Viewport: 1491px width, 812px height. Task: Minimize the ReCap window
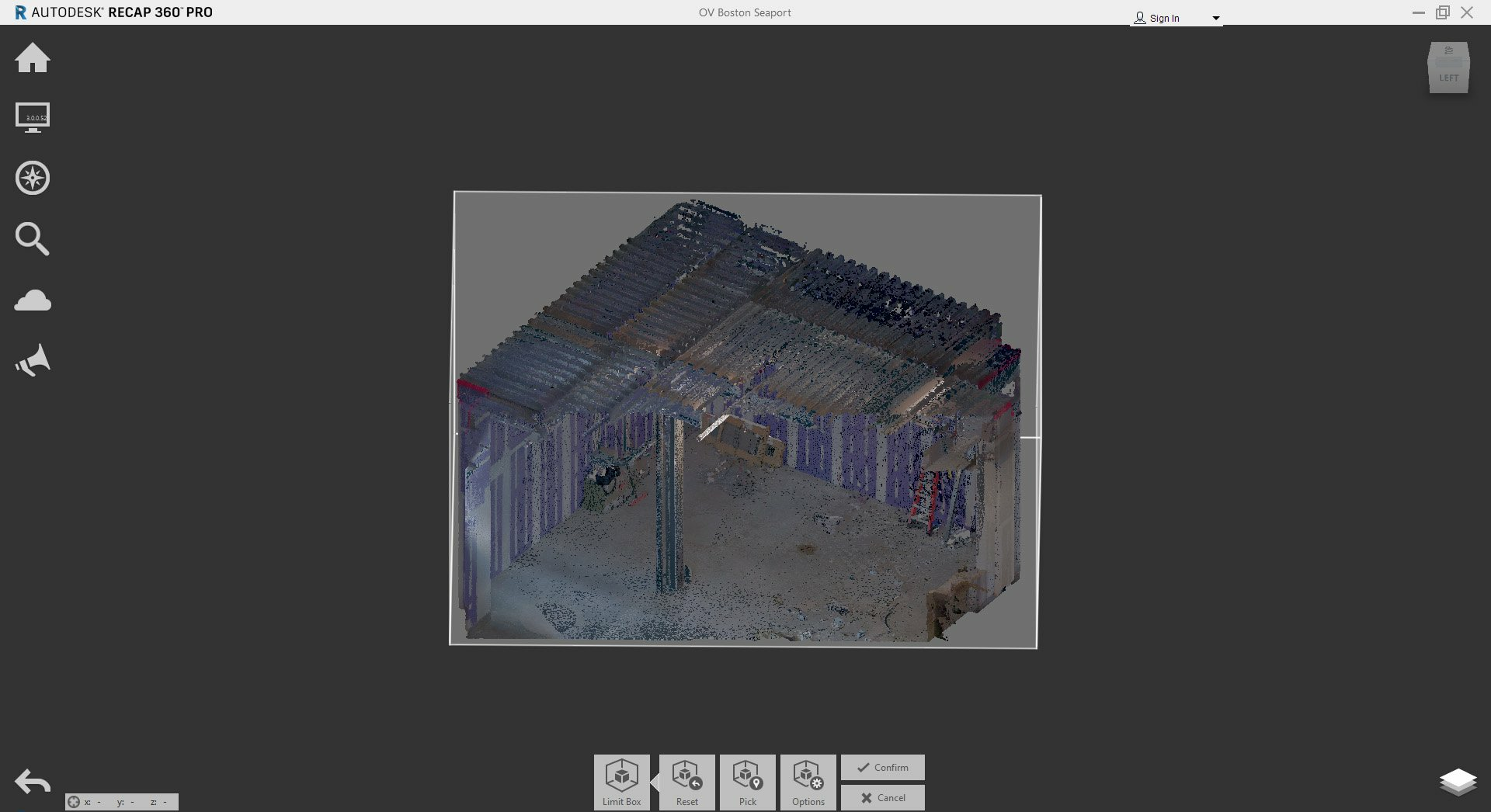tap(1418, 12)
